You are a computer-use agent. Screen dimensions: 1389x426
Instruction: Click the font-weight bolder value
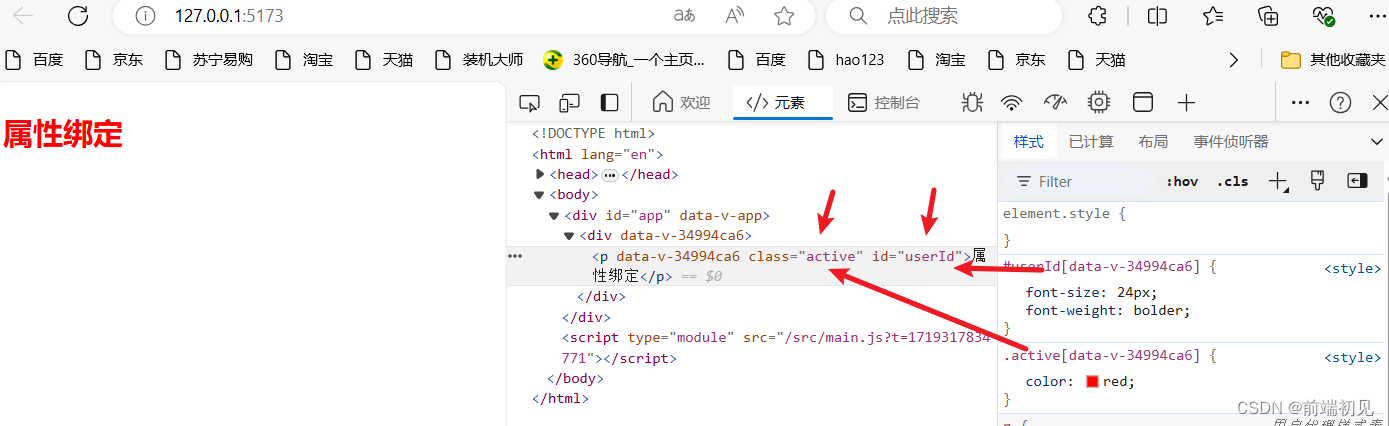pyautogui.click(x=1160, y=310)
